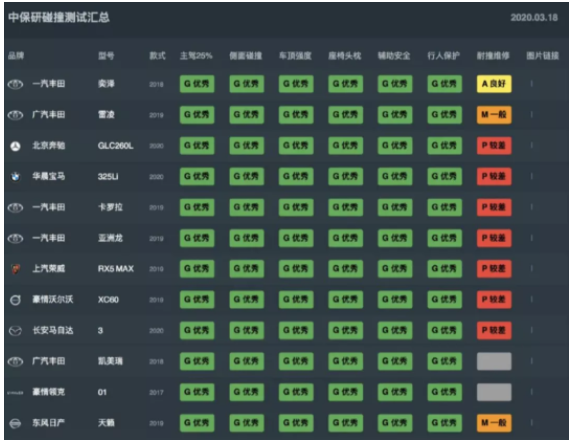Select the 行人保护 column header
The image size is (570, 442).
(x=443, y=56)
